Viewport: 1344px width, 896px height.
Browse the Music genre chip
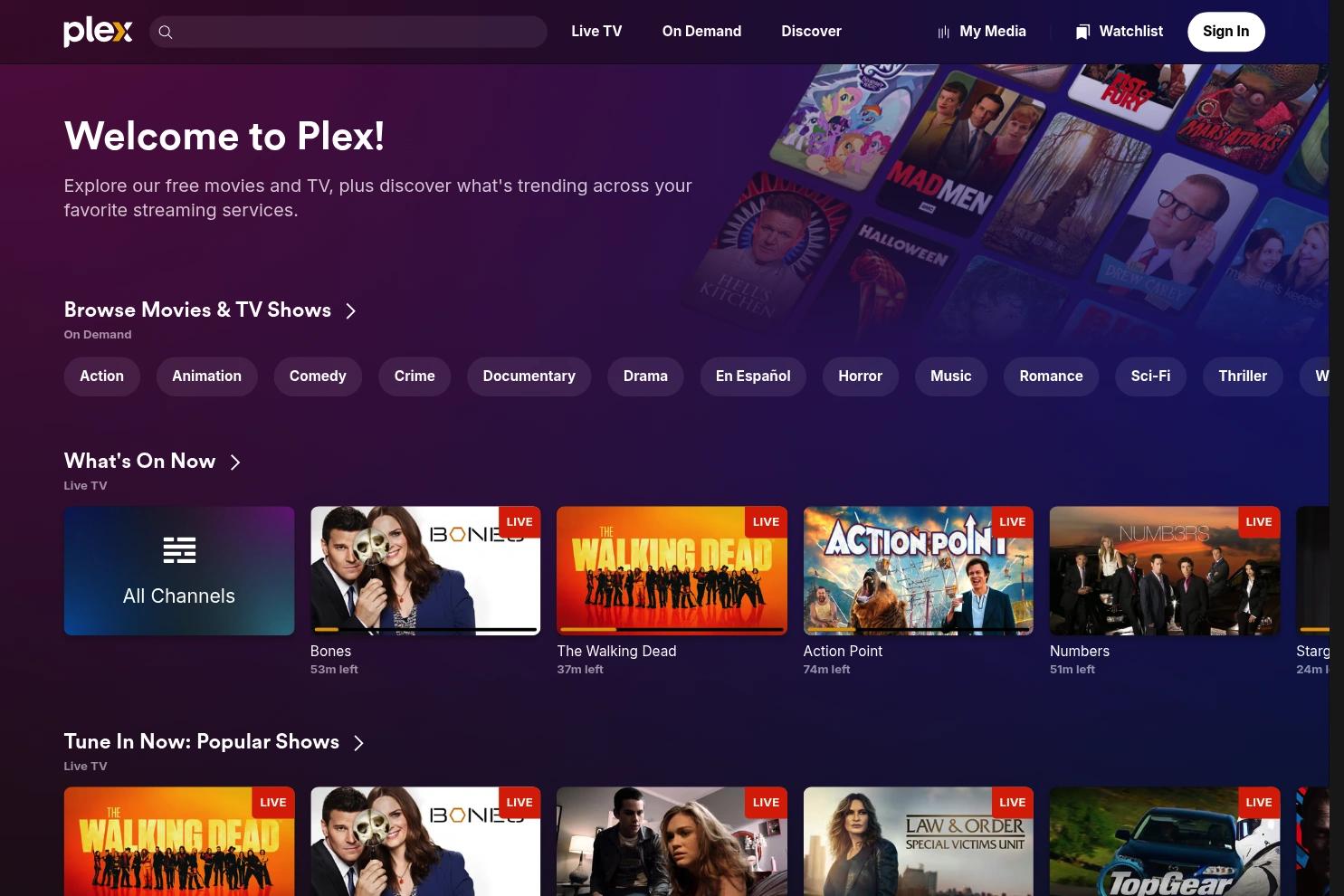[951, 377]
